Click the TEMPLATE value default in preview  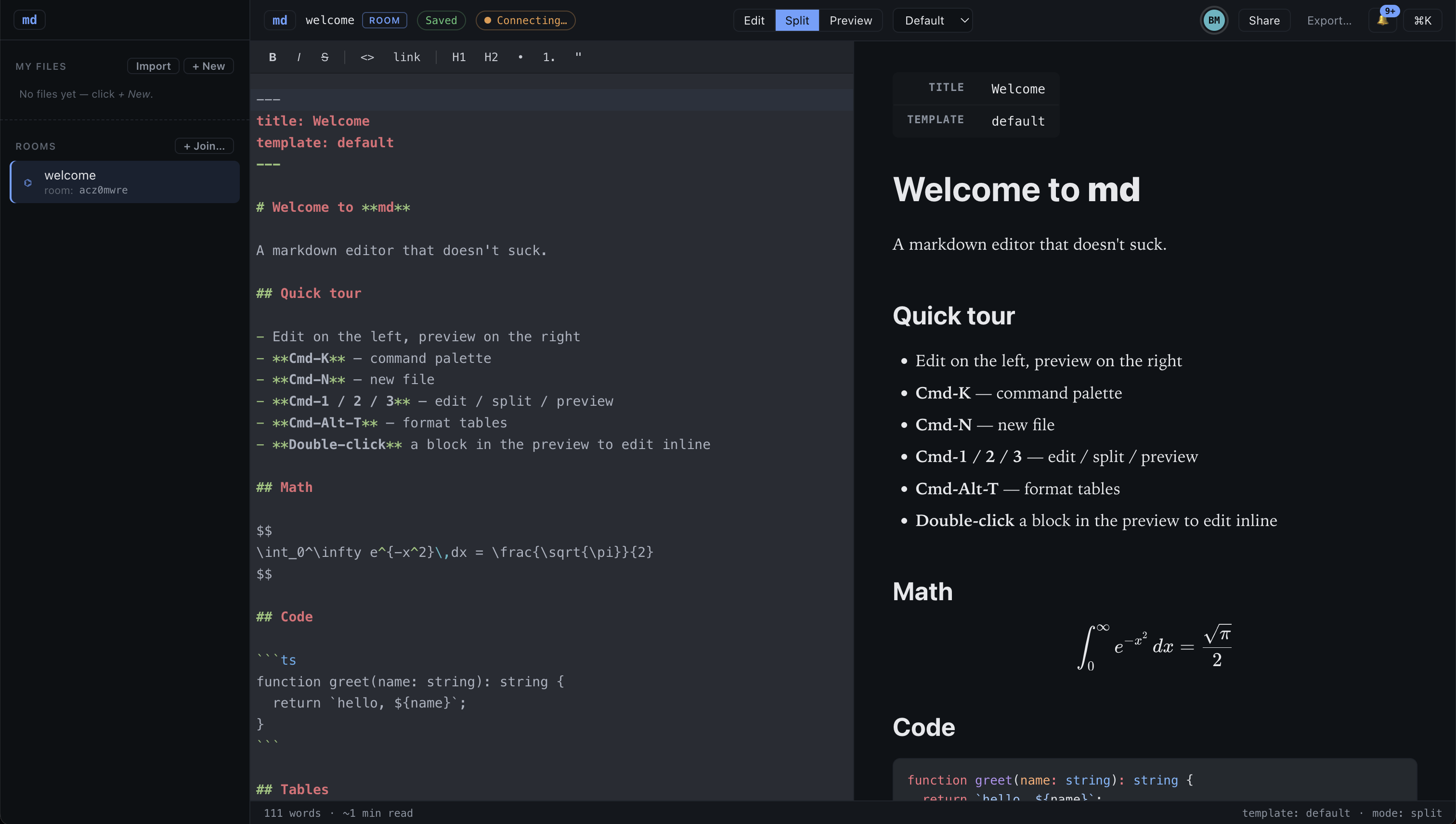click(x=1018, y=121)
